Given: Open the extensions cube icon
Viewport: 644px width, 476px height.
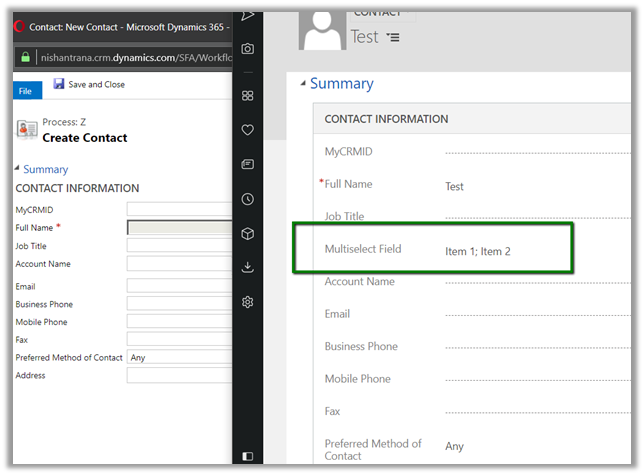Looking at the screenshot, I should [x=248, y=233].
